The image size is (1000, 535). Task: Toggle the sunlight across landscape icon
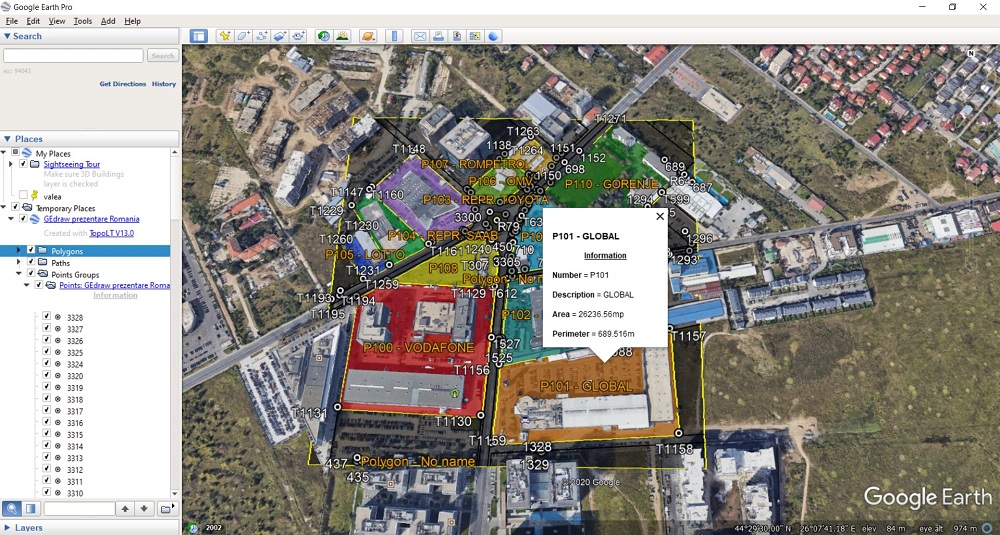click(x=342, y=36)
